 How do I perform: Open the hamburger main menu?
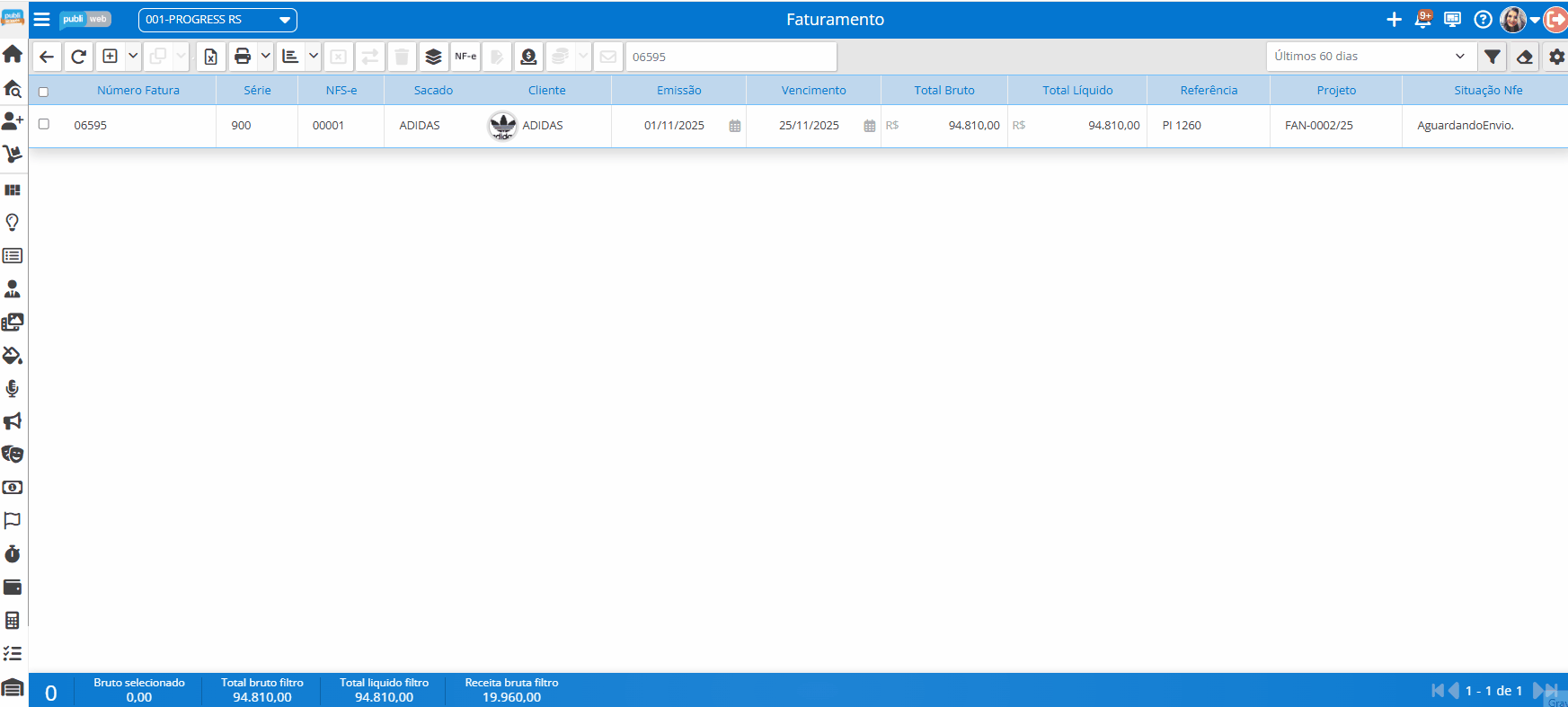tap(42, 19)
